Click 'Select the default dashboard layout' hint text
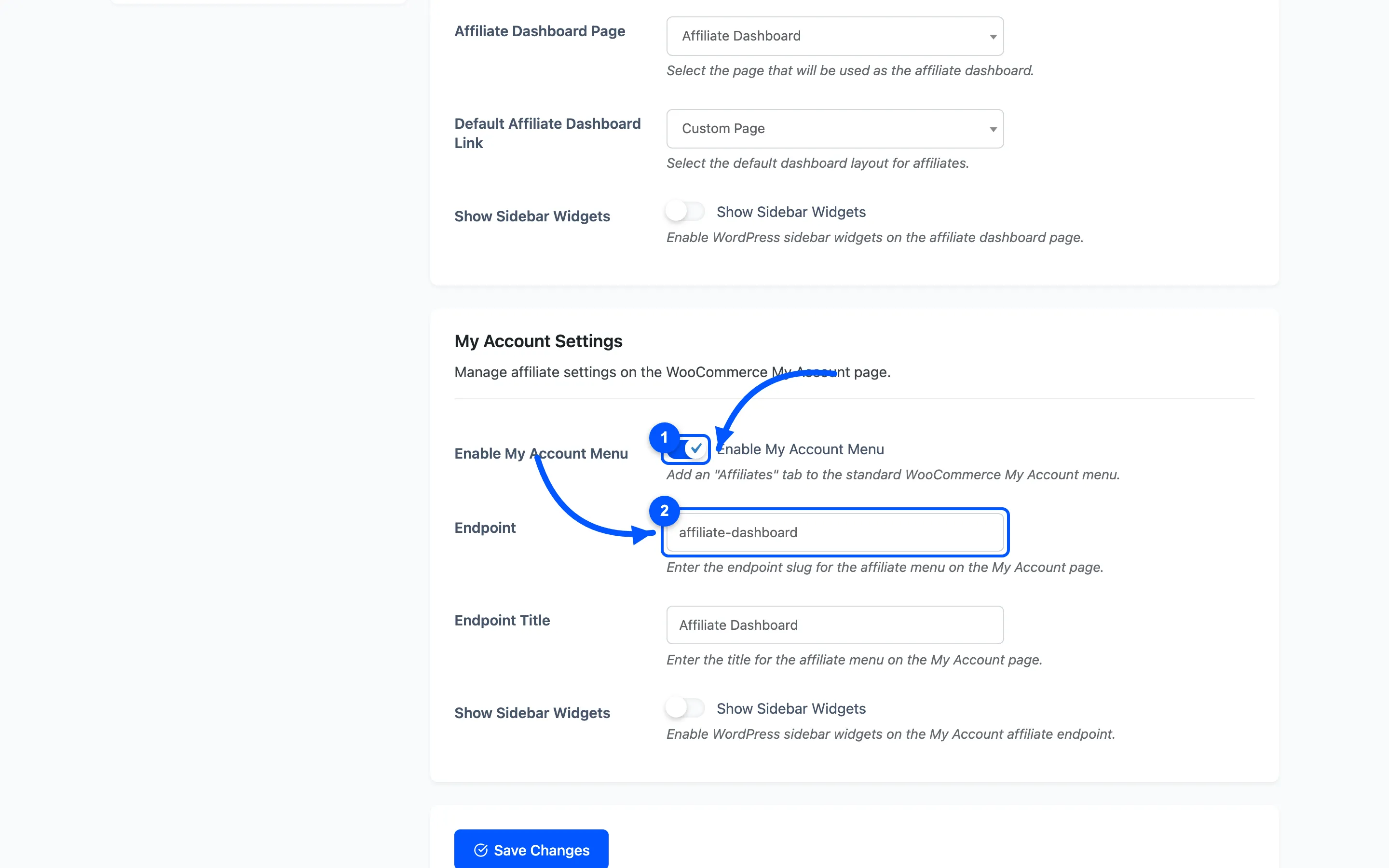The width and height of the screenshot is (1389, 868). click(x=817, y=163)
